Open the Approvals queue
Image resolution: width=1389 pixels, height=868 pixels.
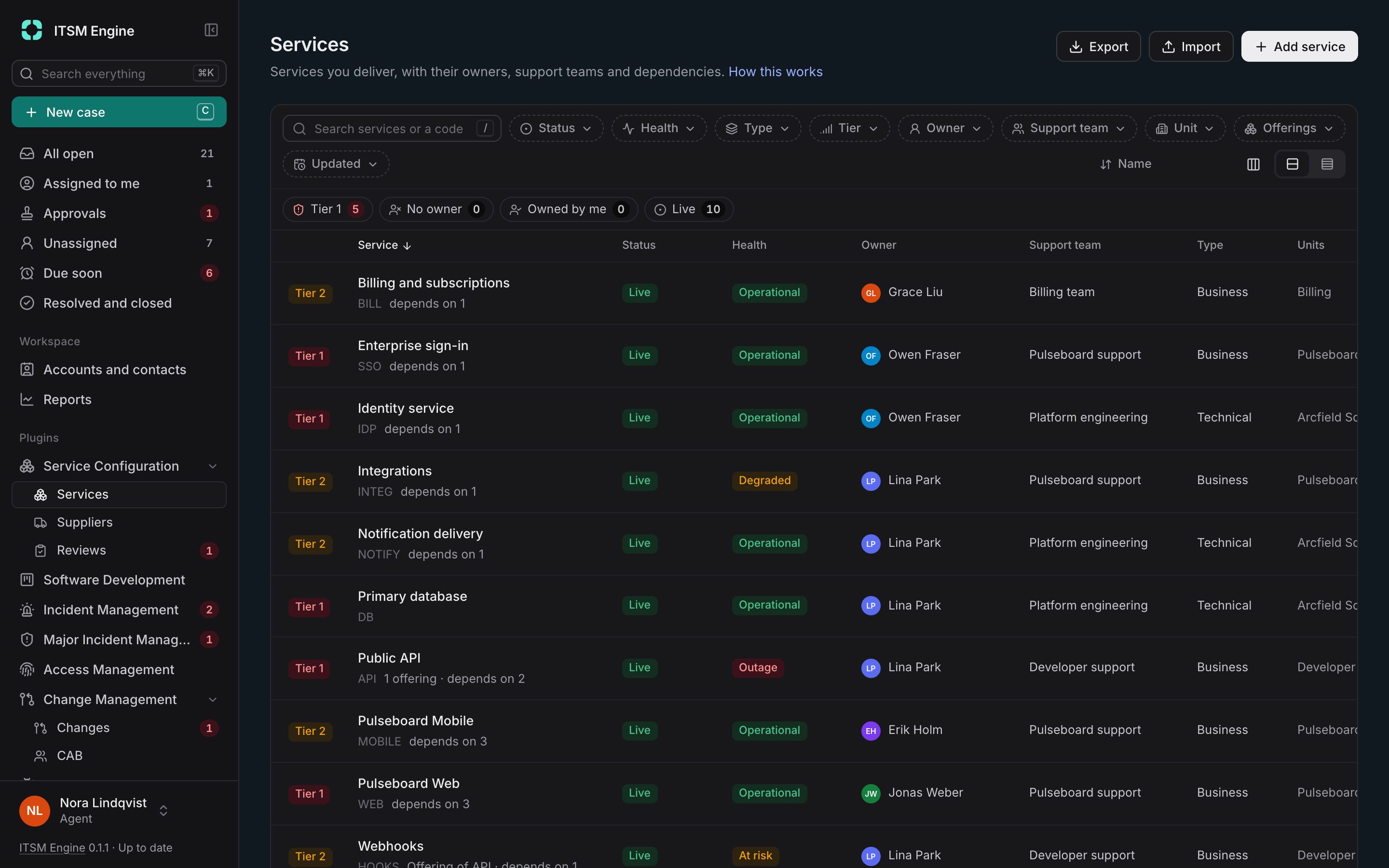pos(119,213)
